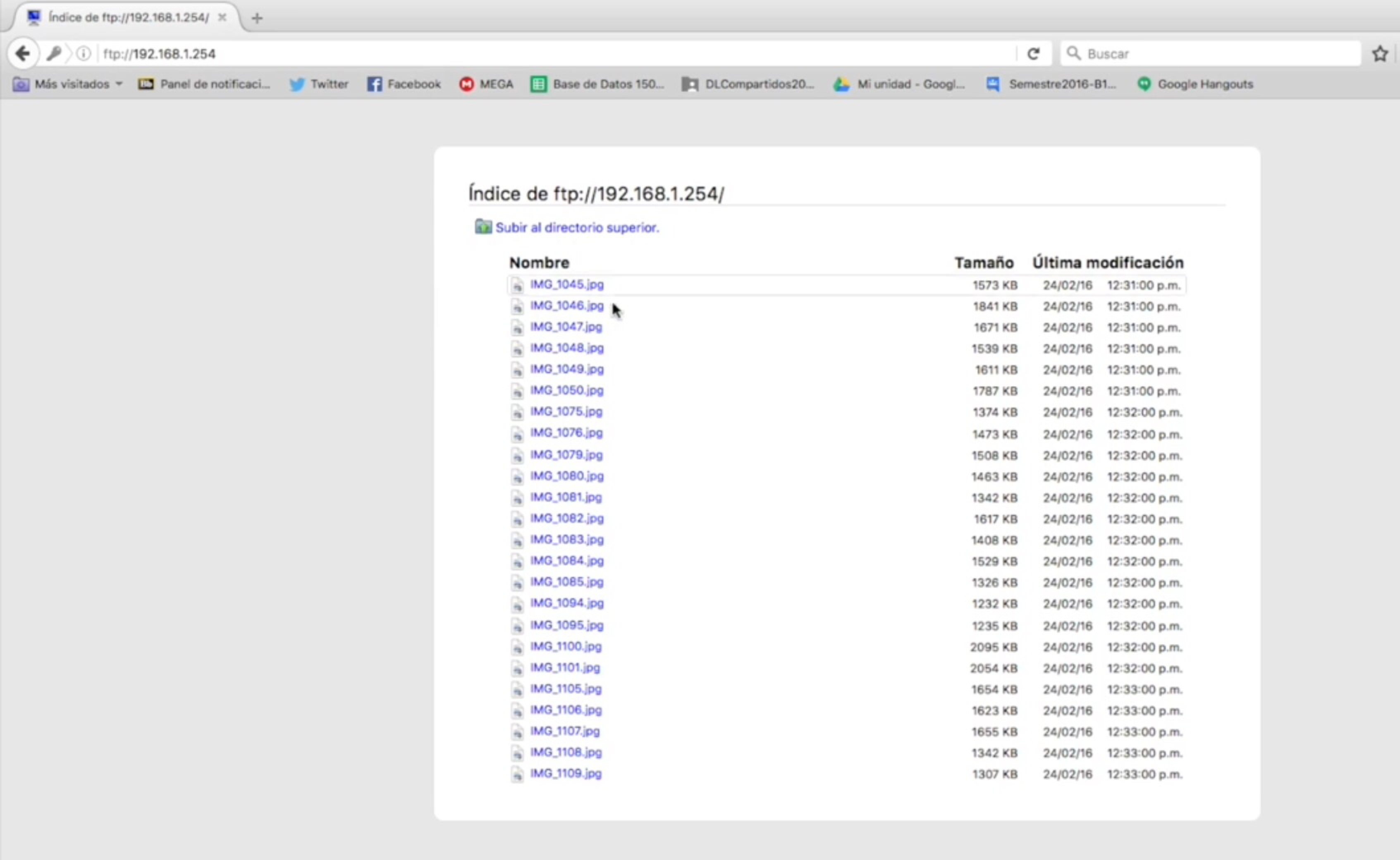Viewport: 1400px width, 860px height.
Task: Close the Índice de ftp tab
Action: (222, 18)
